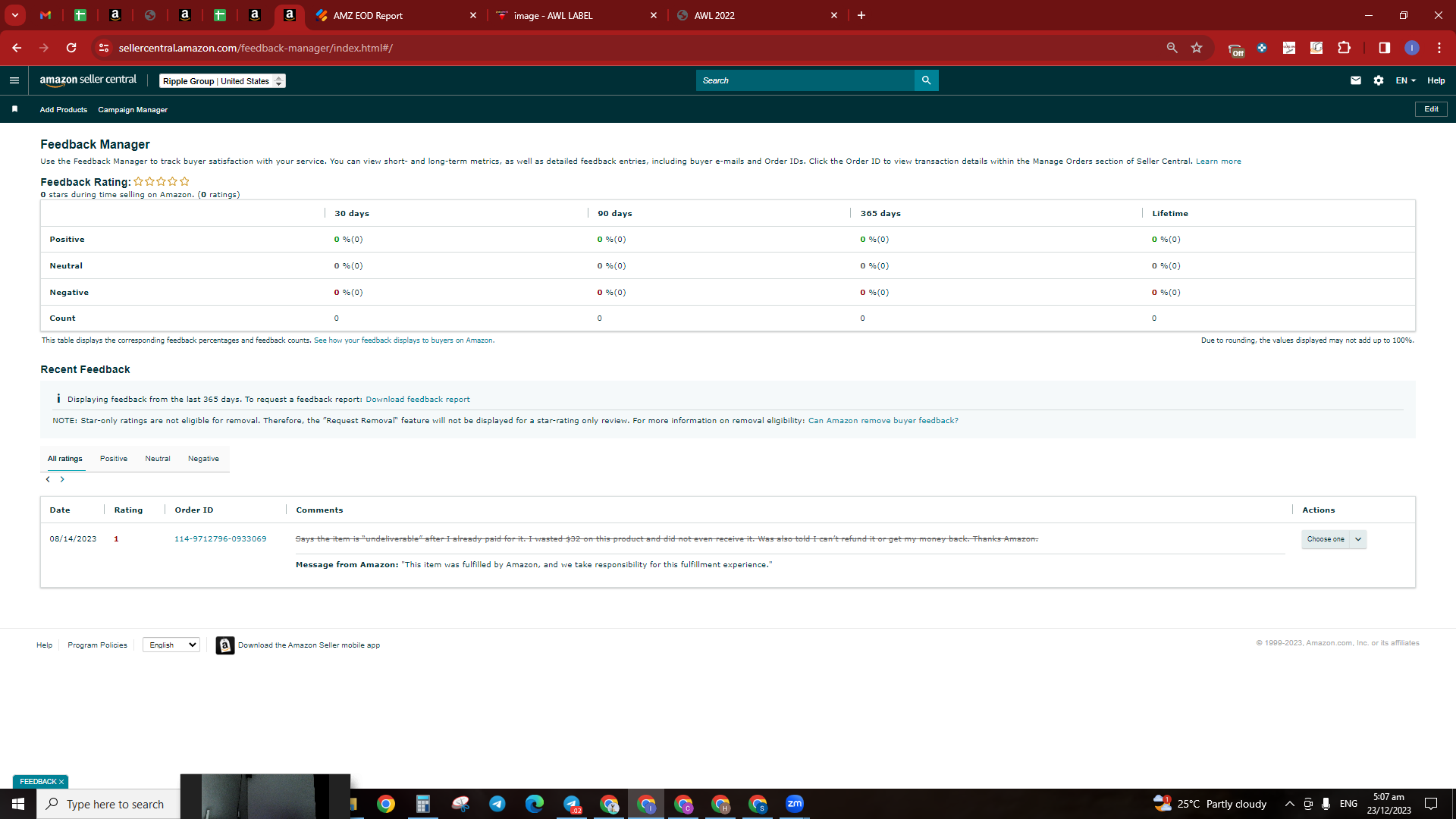Click the Edit shortcuts button
The width and height of the screenshot is (1456, 819).
tap(1431, 109)
